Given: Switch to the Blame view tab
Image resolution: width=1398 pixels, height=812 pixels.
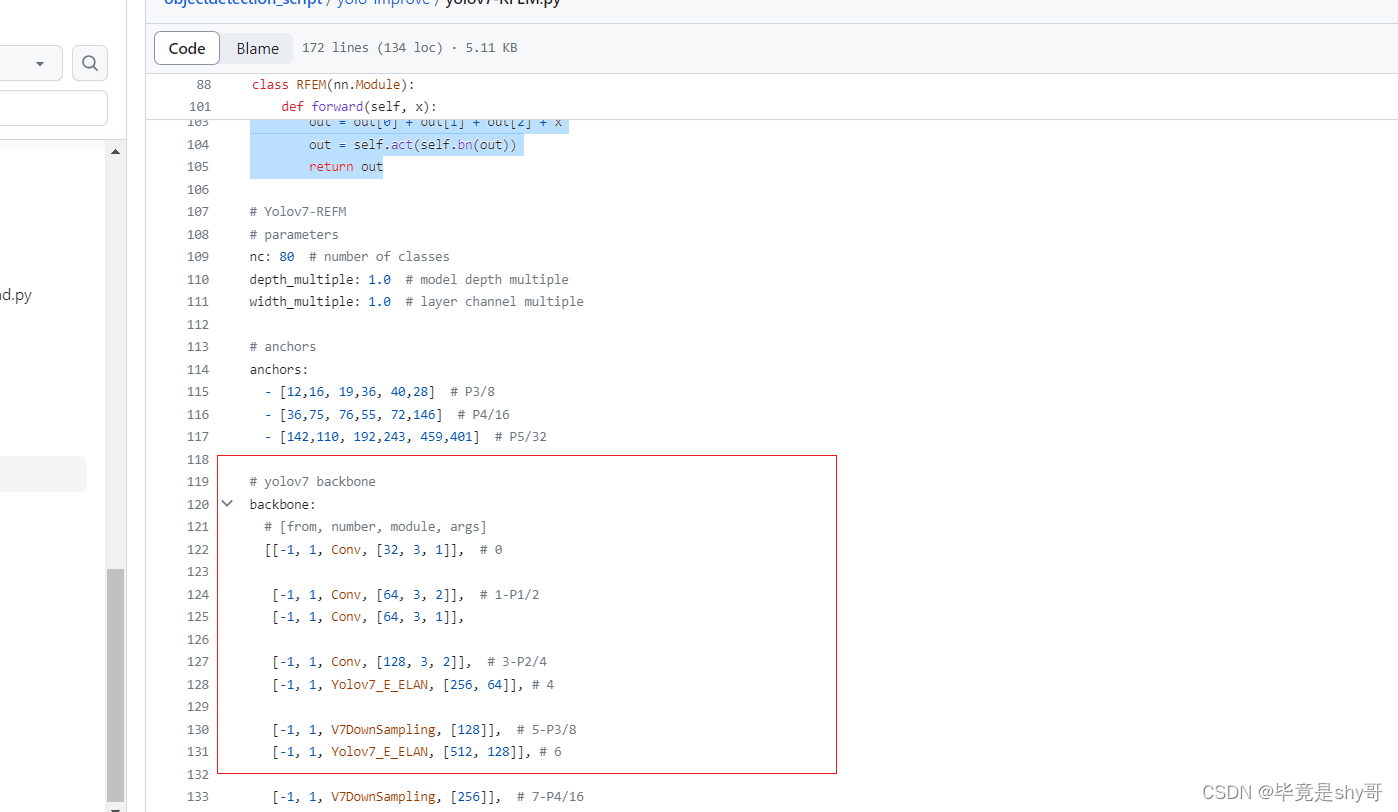Looking at the screenshot, I should [257, 48].
